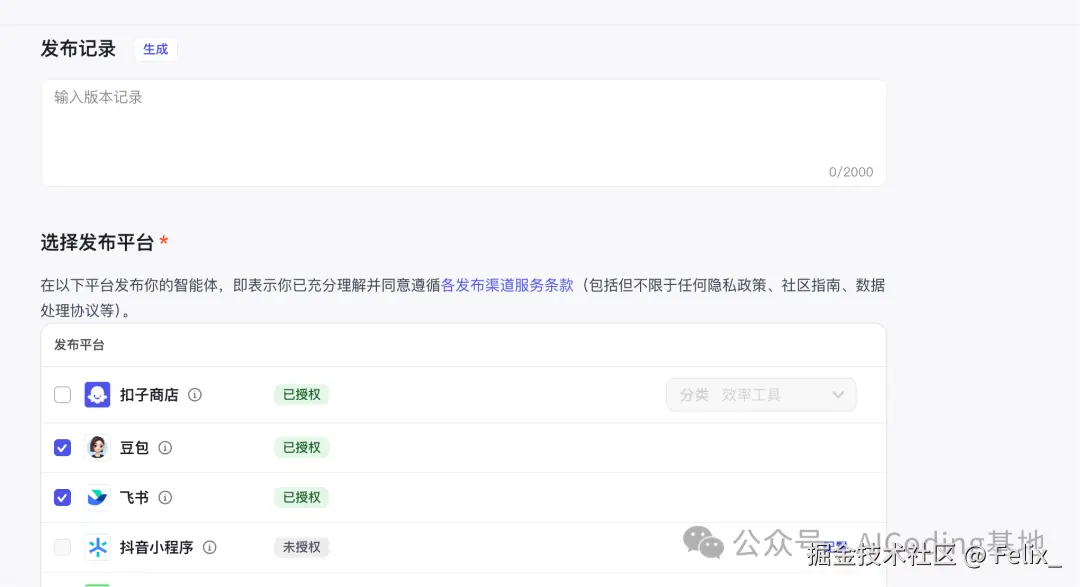The width and height of the screenshot is (1080, 587).
Task: Open the 各发布渠道服务条款 link
Action: pos(507,285)
